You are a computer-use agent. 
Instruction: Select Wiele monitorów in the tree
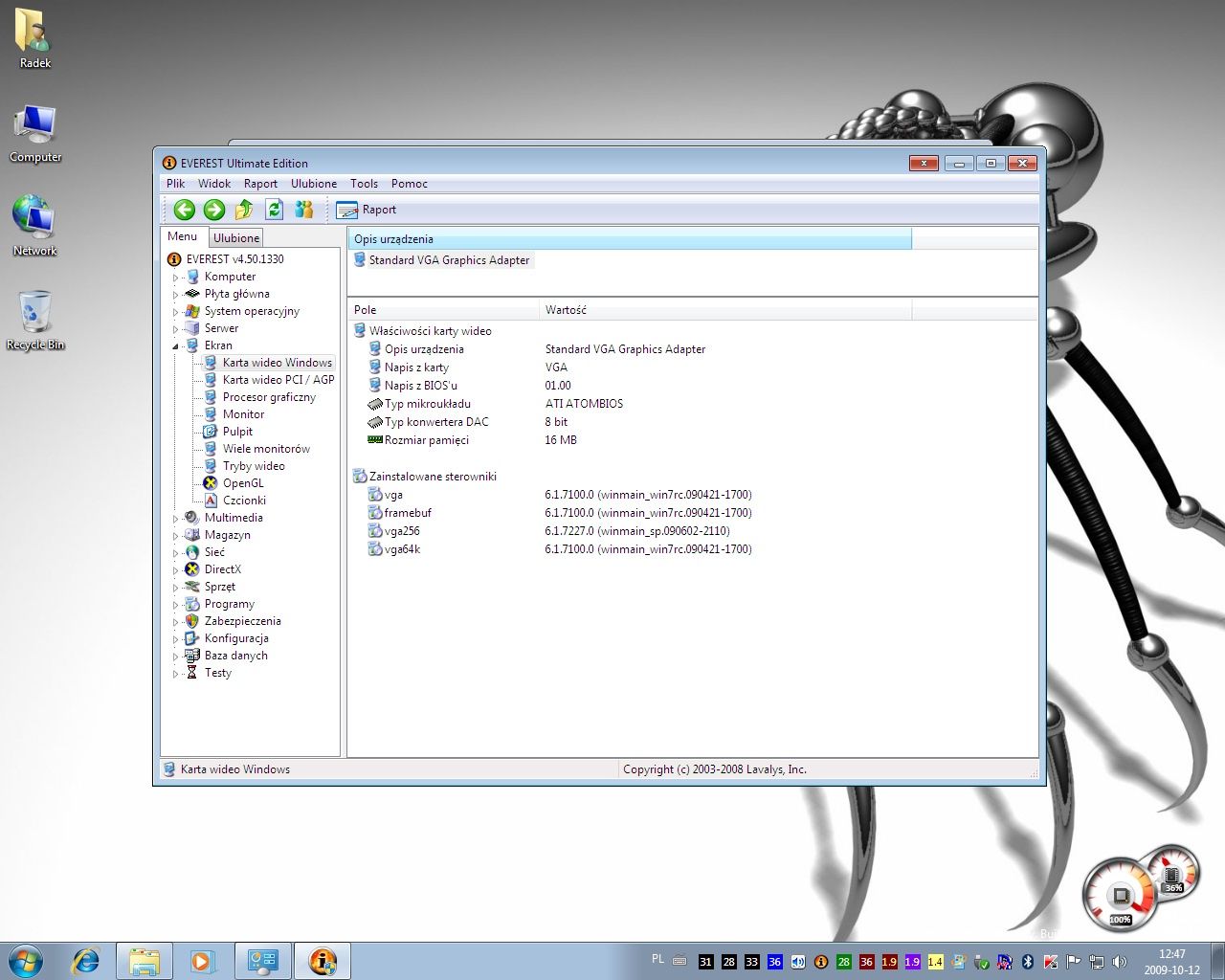266,449
